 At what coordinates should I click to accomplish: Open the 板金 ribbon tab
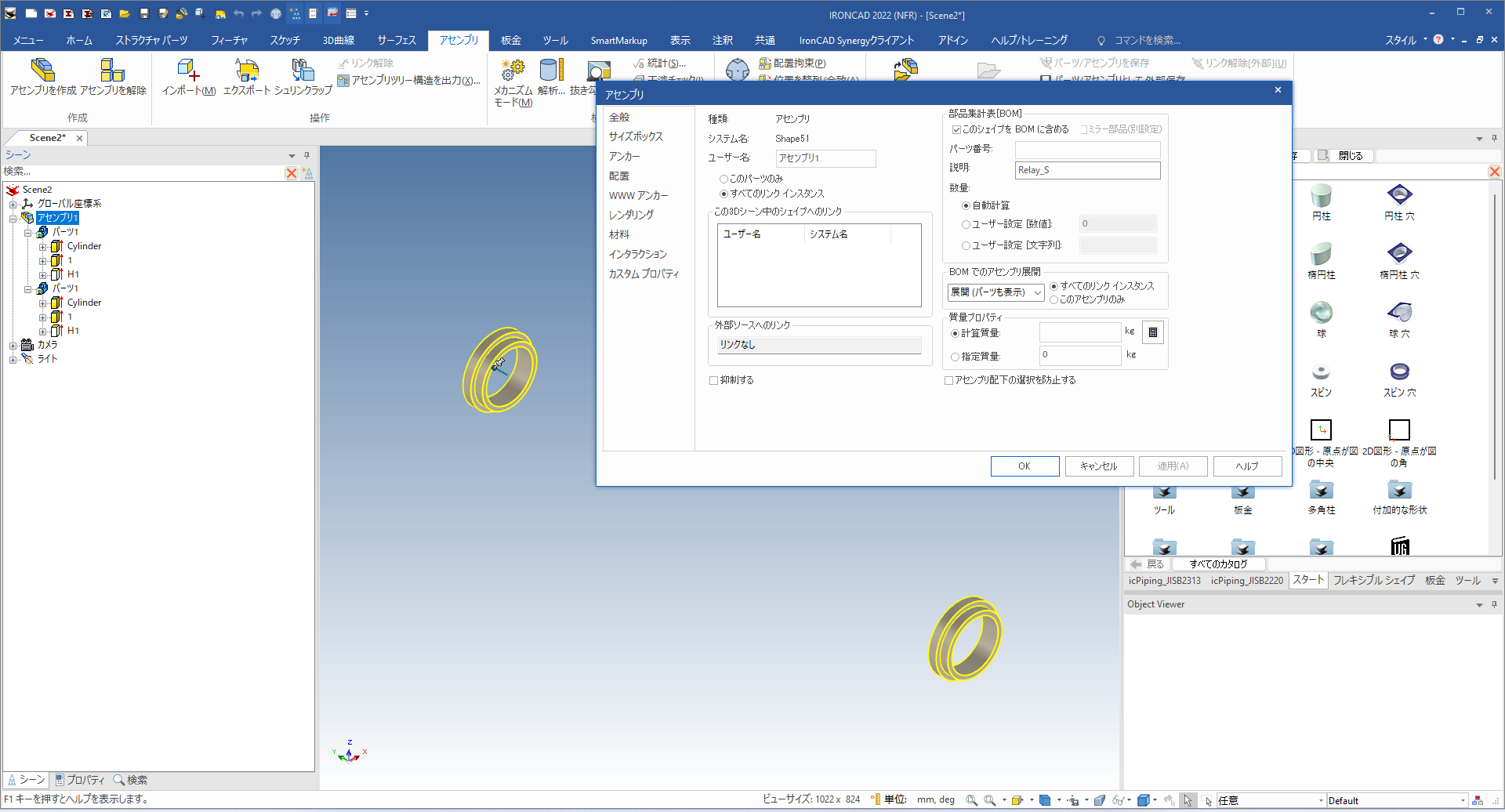coord(511,40)
